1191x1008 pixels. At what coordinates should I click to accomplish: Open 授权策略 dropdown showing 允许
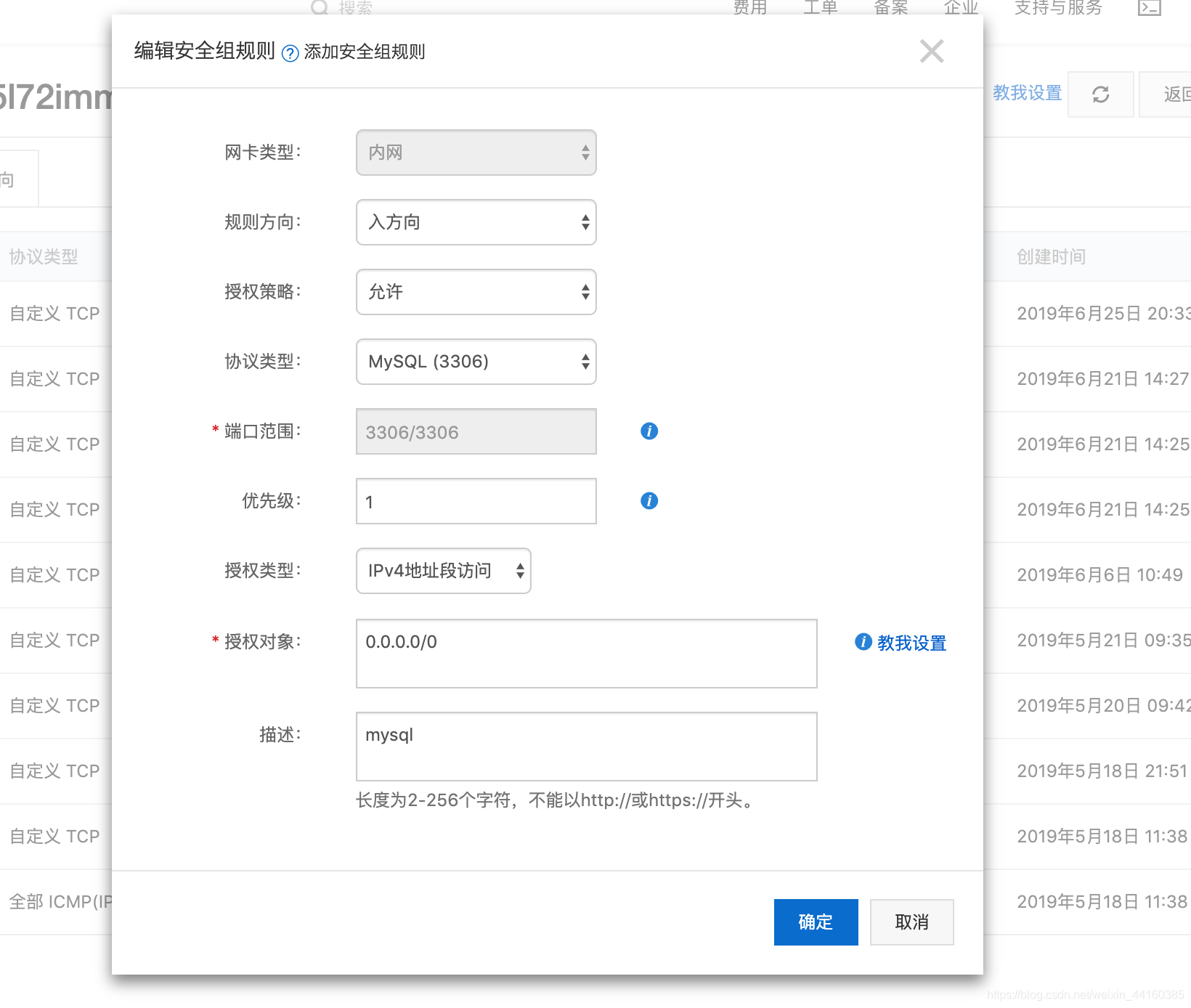476,292
